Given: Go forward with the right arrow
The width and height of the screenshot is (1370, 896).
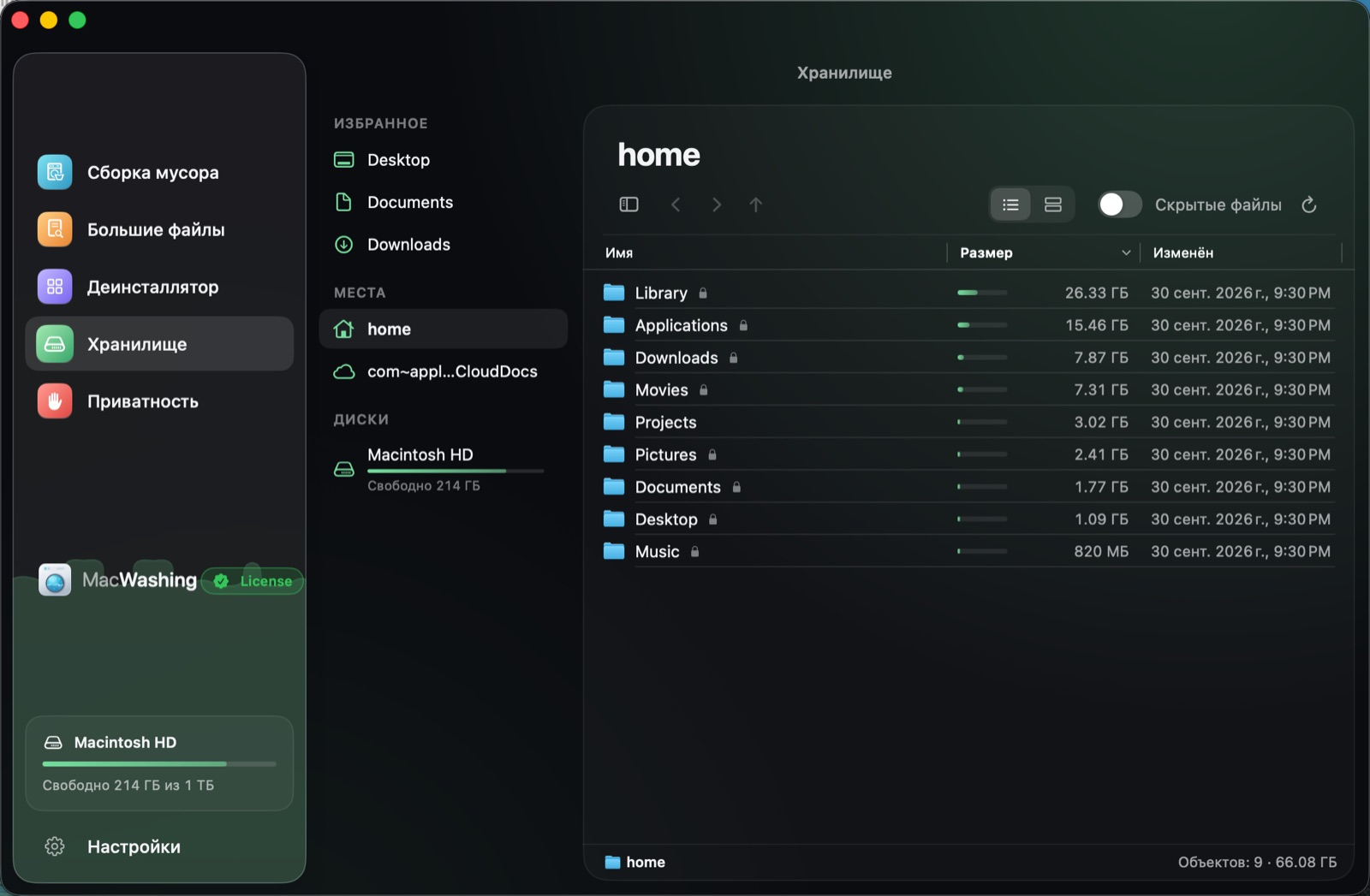Looking at the screenshot, I should coord(717,205).
